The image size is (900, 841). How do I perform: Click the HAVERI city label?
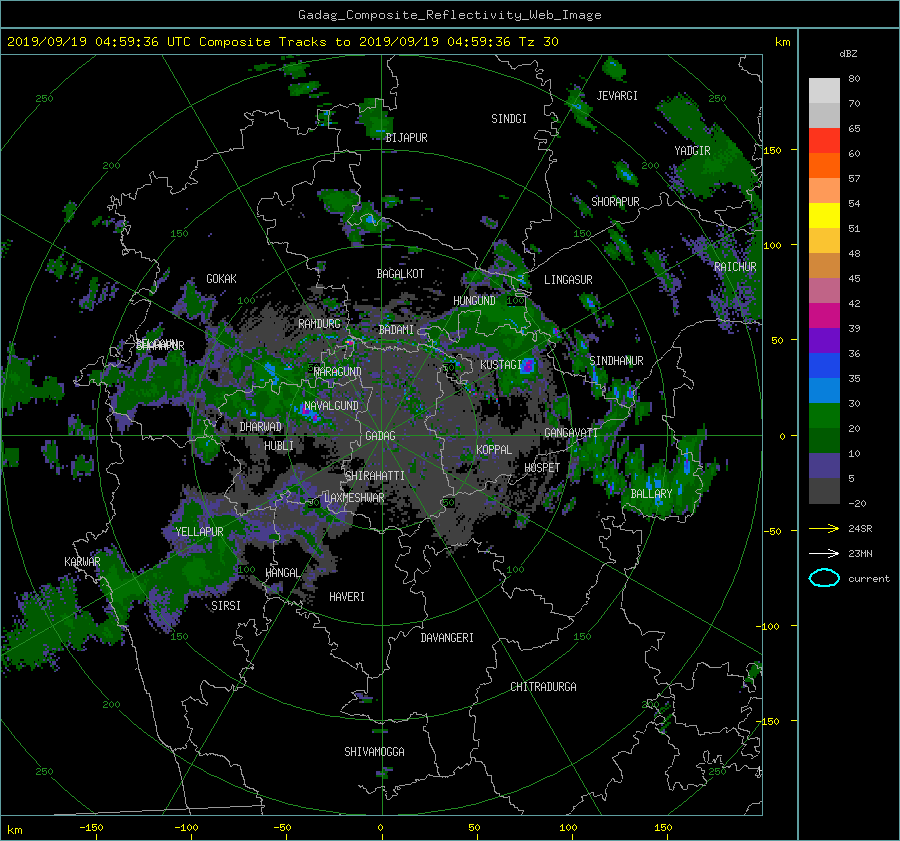(347, 597)
